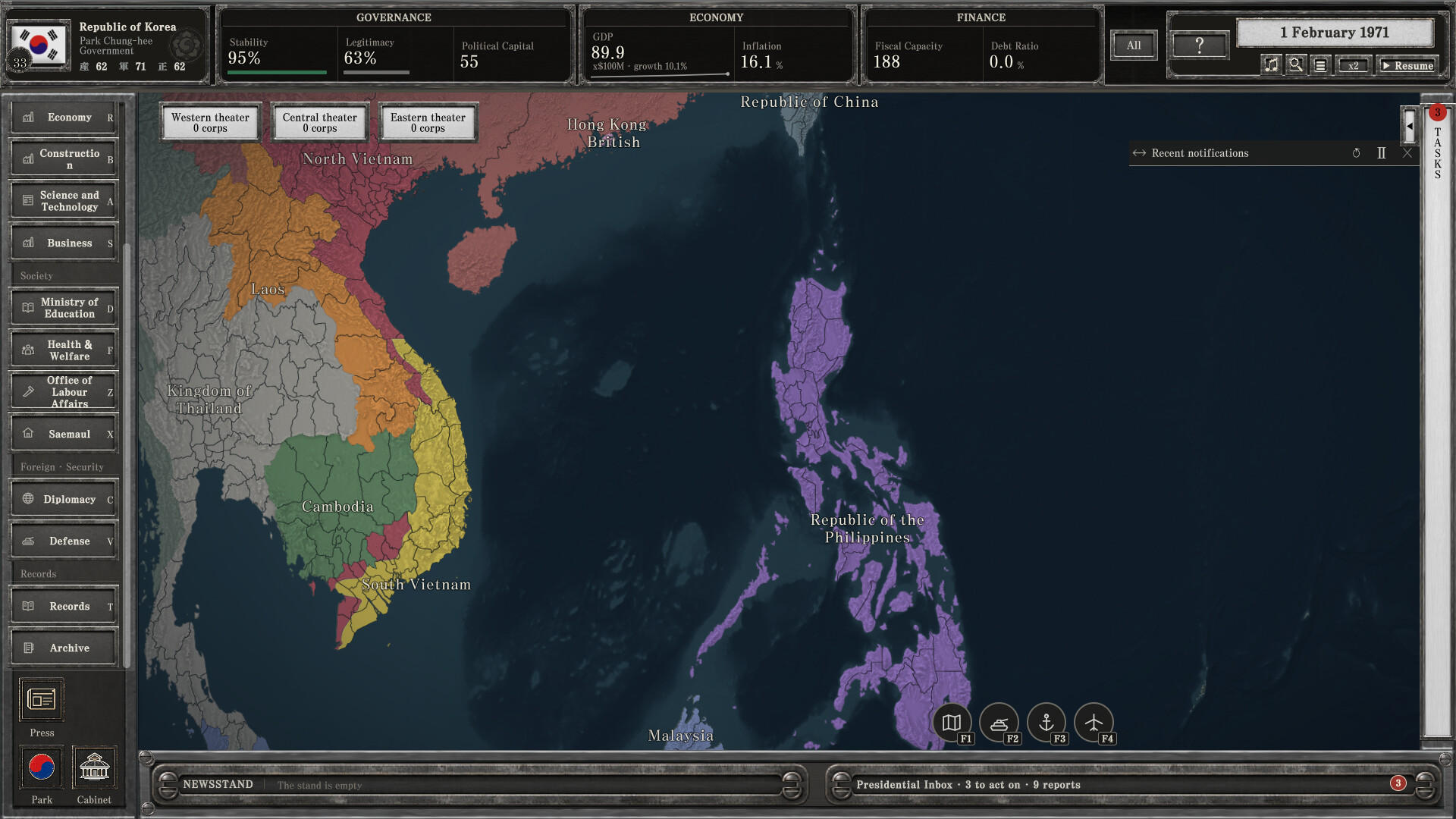Resume the game clock

point(1407,65)
